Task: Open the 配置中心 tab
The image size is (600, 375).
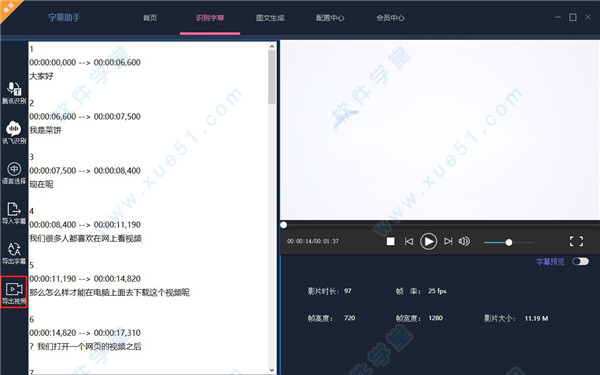Action: point(330,18)
